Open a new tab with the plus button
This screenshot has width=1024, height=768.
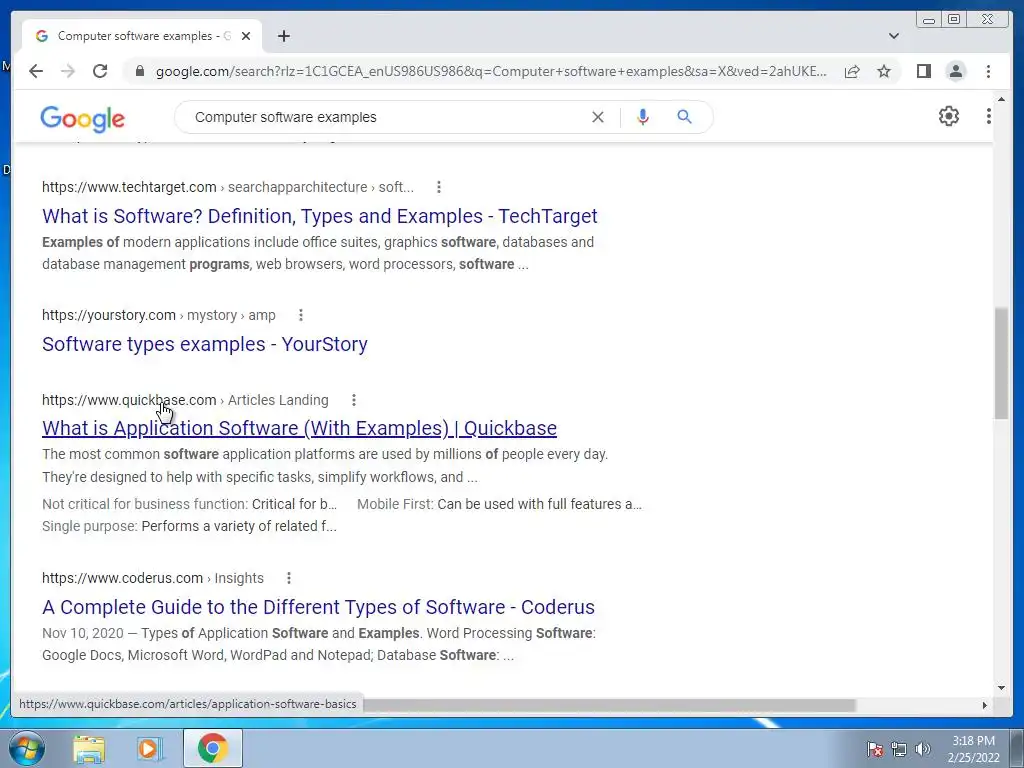click(x=283, y=36)
